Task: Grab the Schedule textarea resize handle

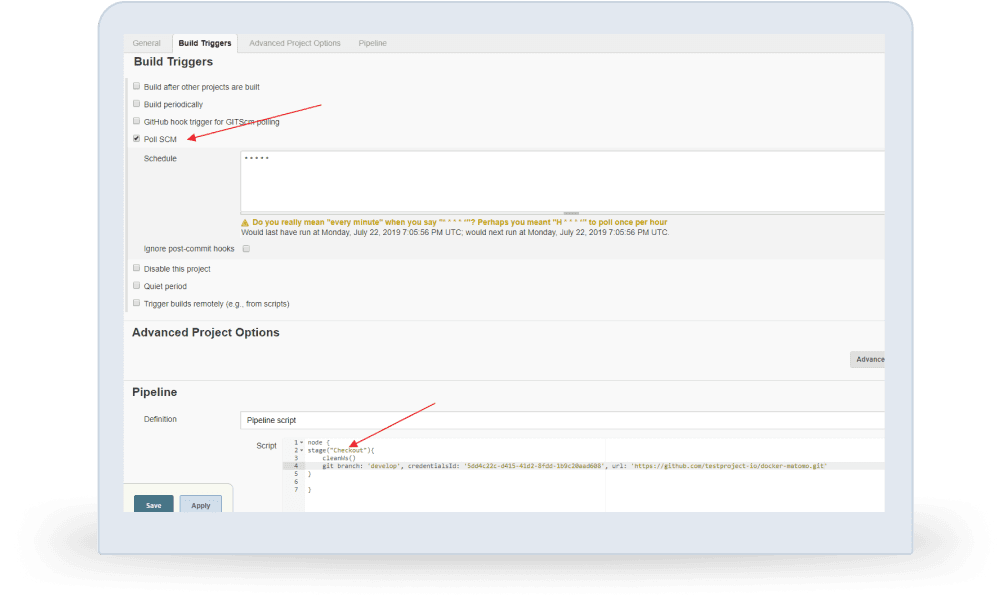Action: click(571, 213)
